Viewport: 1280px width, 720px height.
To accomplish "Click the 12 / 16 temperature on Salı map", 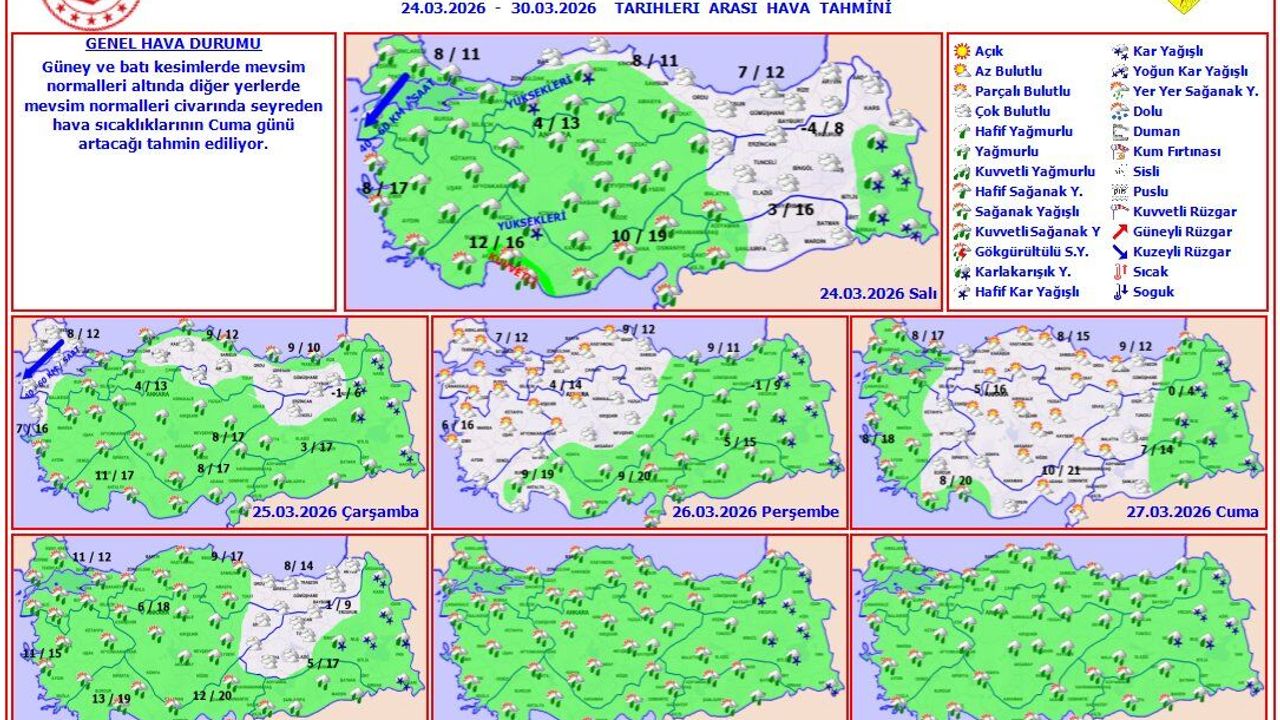I will 496,243.
